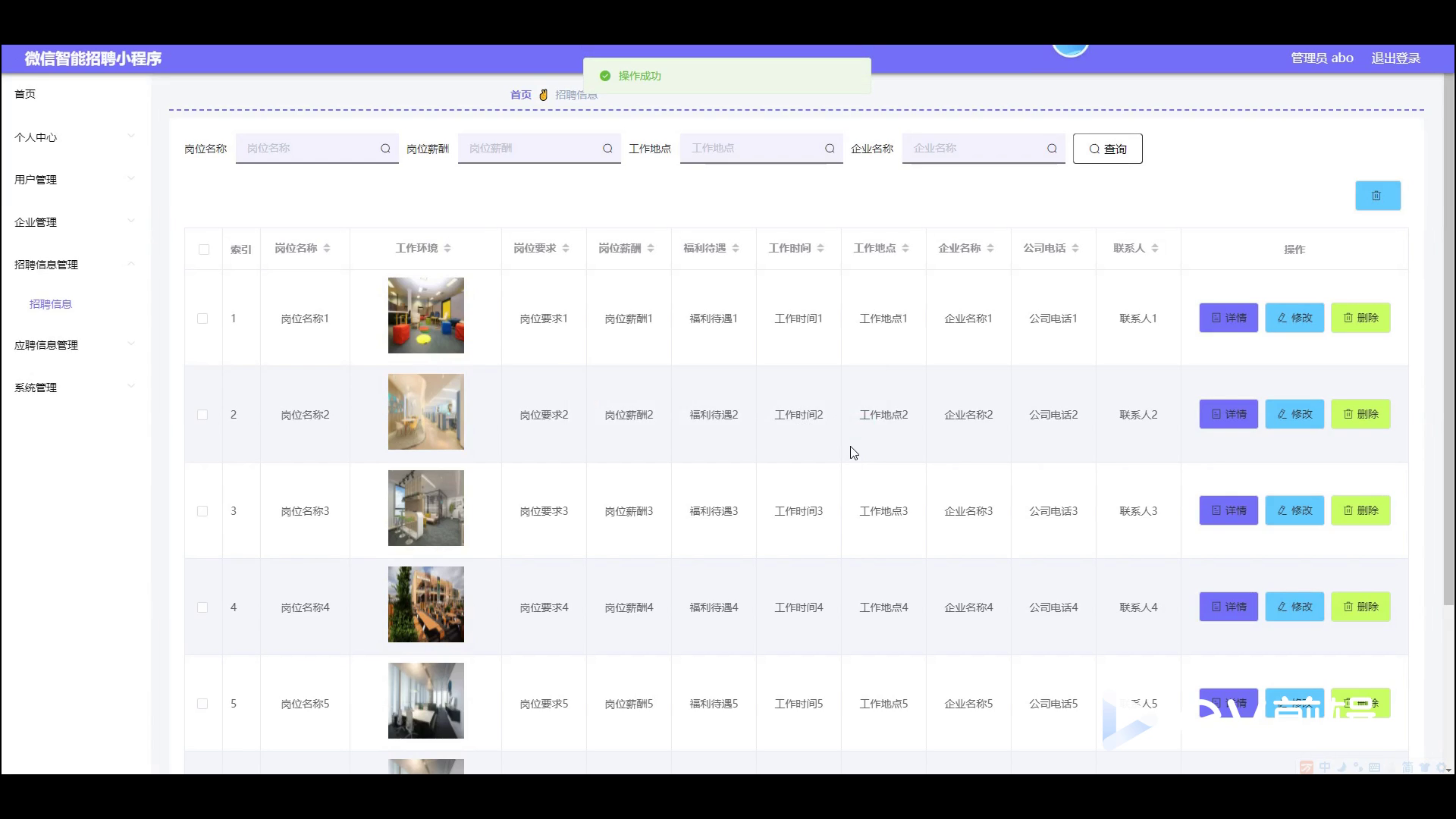Screen dimensions: 1456x819
Task: Click search icon in 企业名称 field
Action: point(1052,149)
